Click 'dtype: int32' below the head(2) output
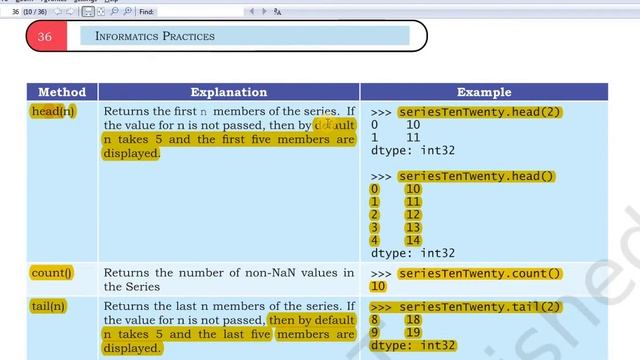The width and height of the screenshot is (640, 360). point(413,151)
